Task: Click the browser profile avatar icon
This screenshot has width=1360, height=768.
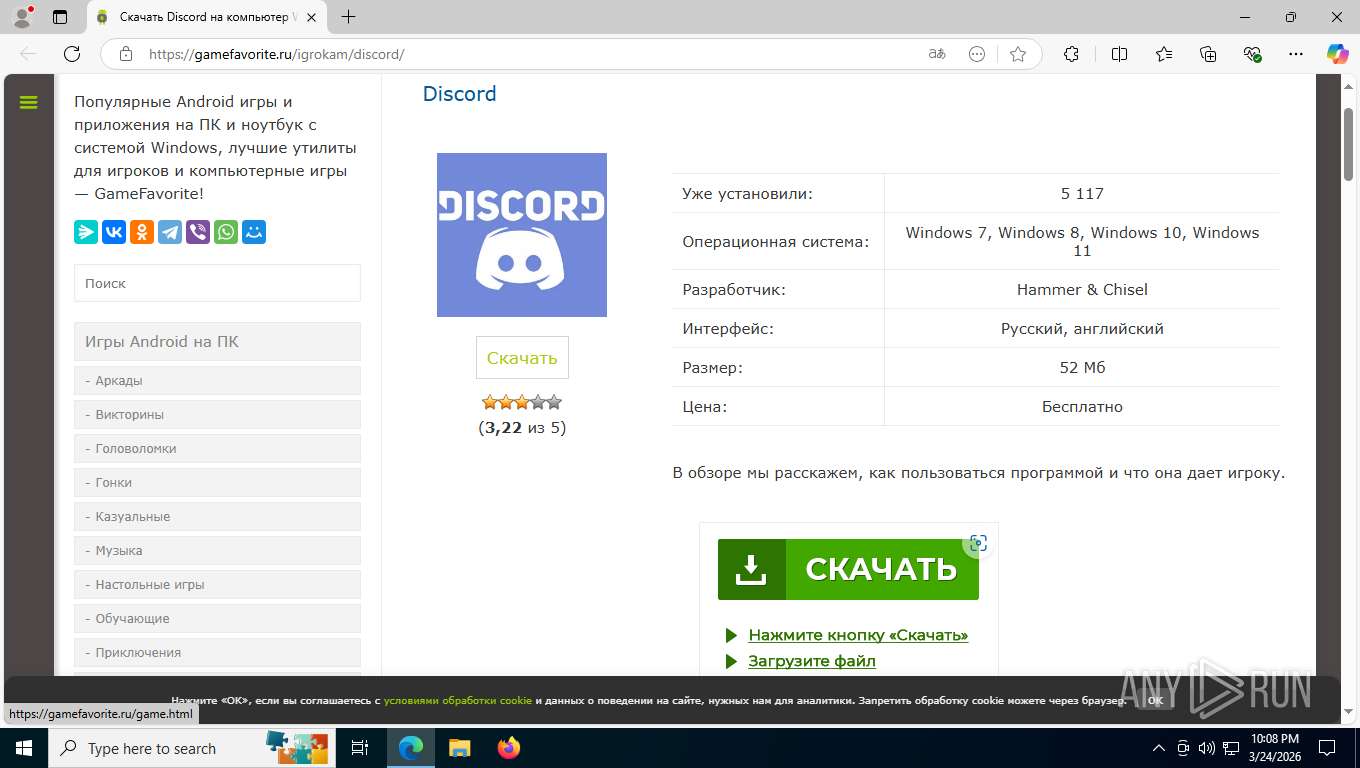Action: coord(21,17)
